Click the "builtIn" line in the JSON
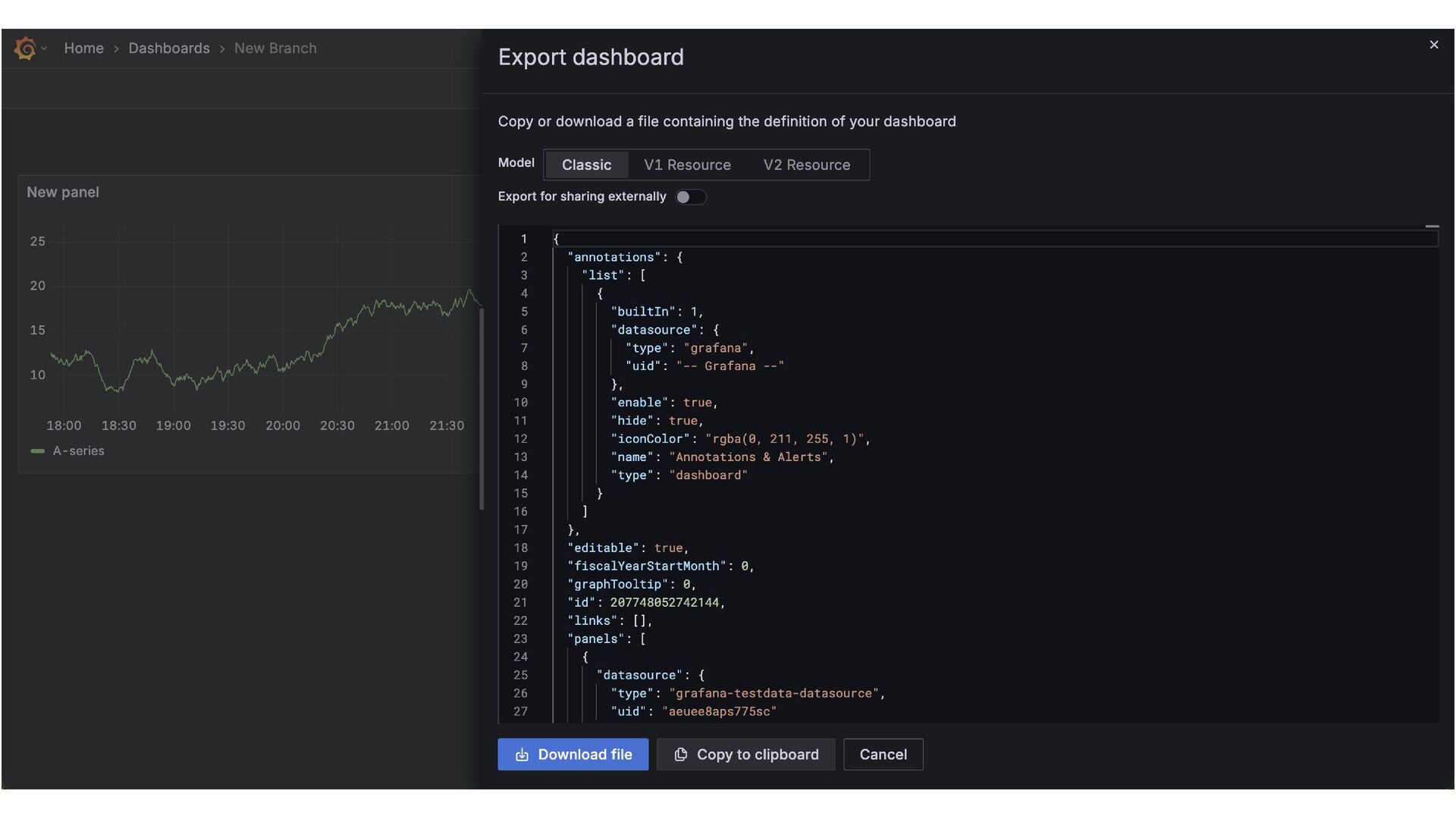The width and height of the screenshot is (1456, 819). tap(657, 312)
